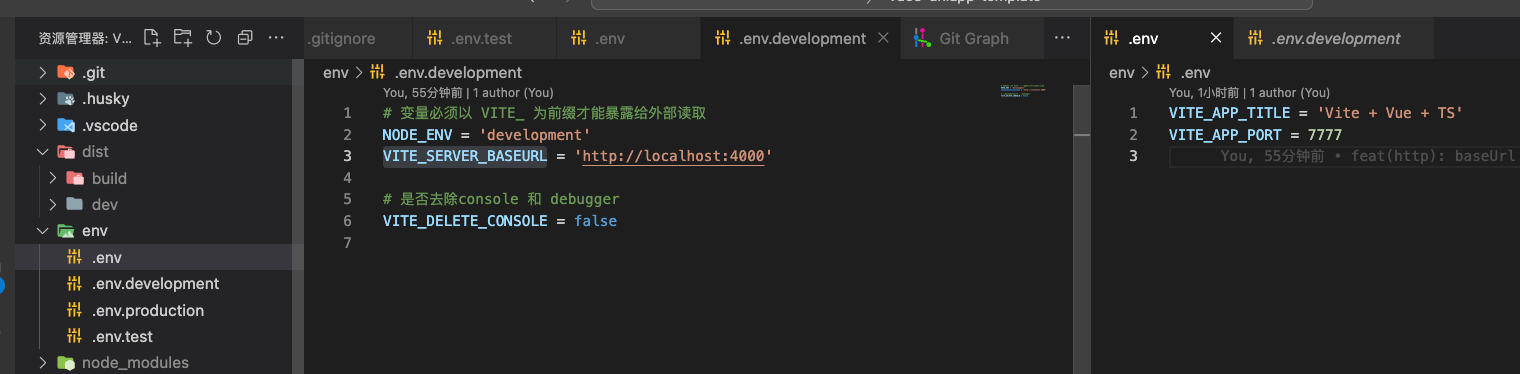Click the dist folder icon
The width and height of the screenshot is (1520, 374).
pos(66,152)
